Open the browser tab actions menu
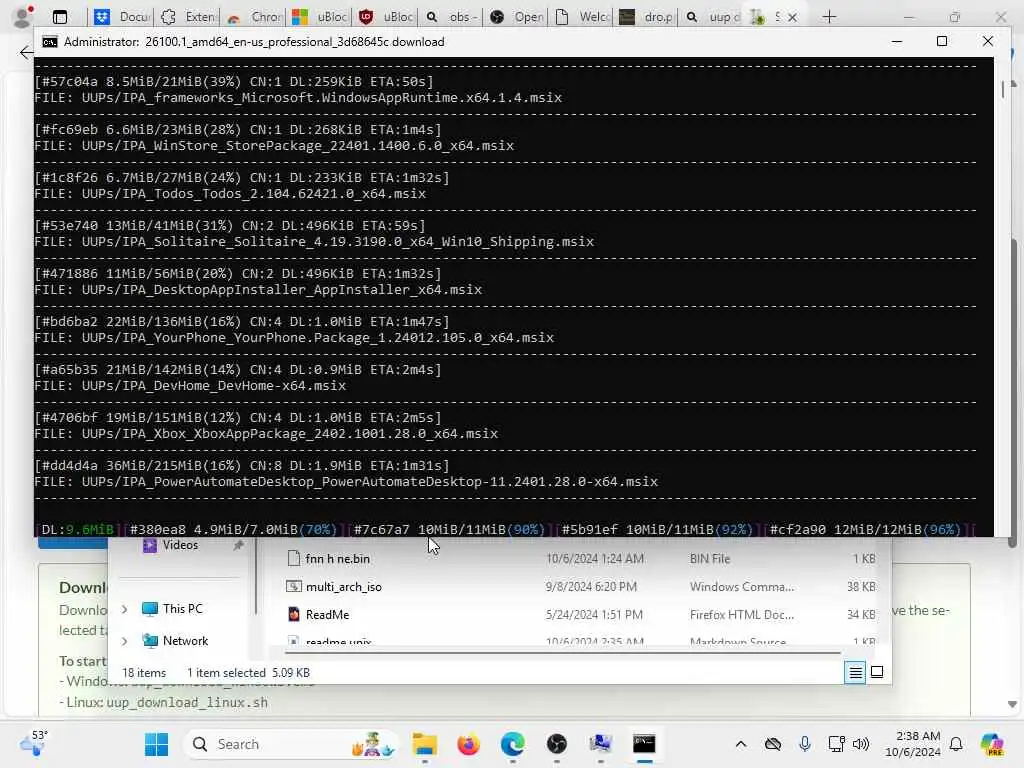1024x768 pixels. [59, 17]
